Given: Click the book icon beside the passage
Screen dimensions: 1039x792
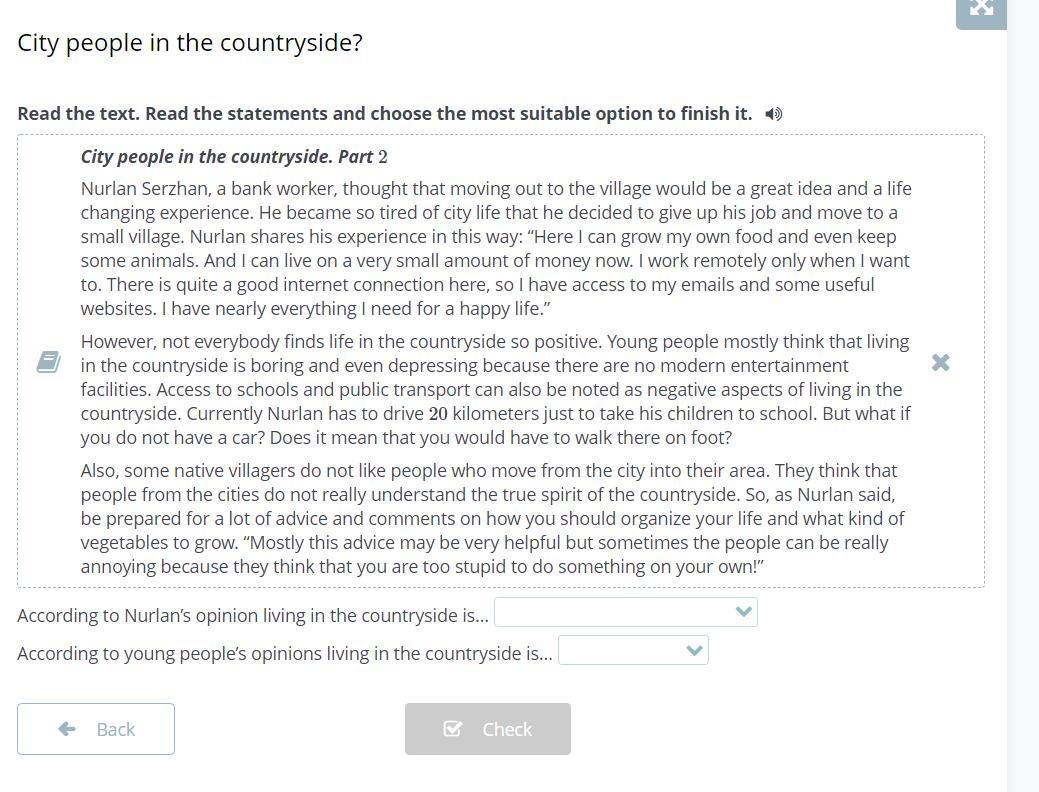Looking at the screenshot, I should 48,363.
